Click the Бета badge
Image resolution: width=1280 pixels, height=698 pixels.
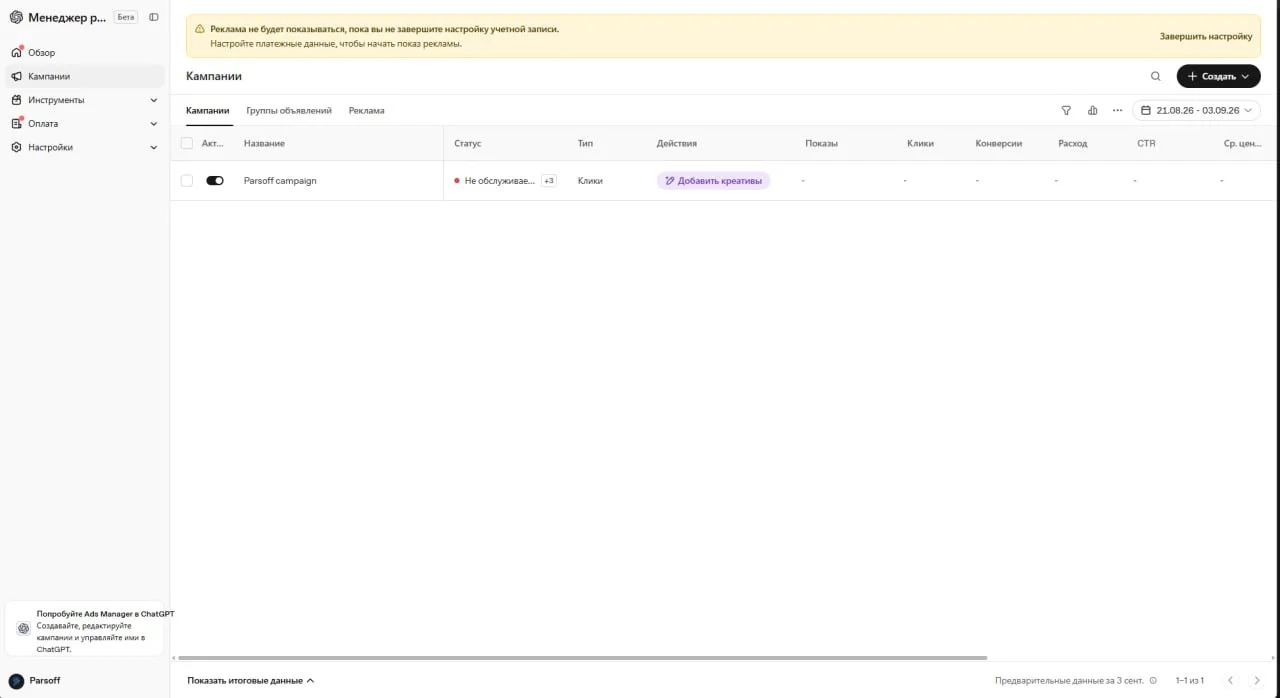[x=126, y=17]
